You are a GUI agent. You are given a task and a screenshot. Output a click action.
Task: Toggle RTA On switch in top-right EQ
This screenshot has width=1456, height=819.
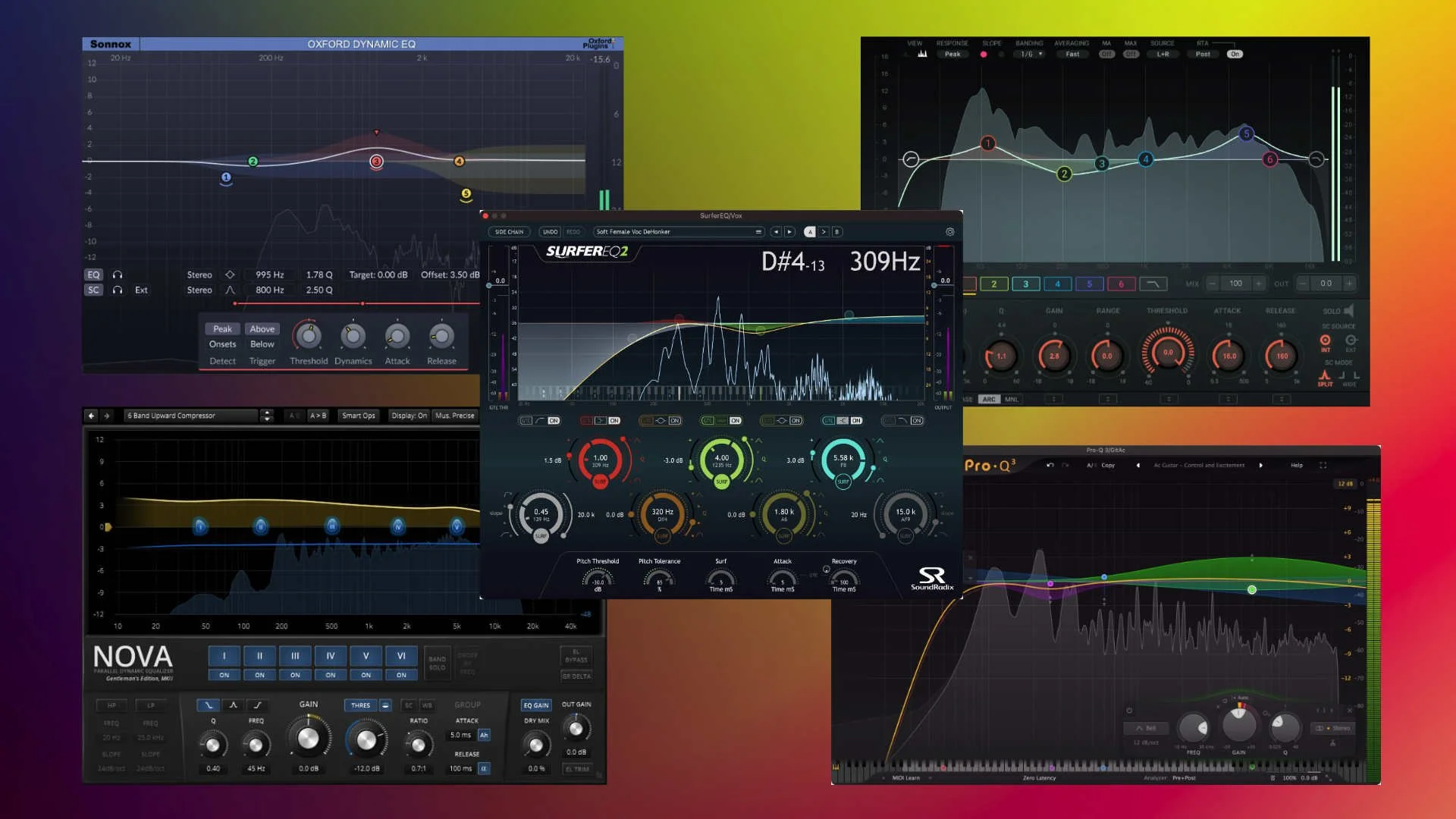click(x=1235, y=54)
